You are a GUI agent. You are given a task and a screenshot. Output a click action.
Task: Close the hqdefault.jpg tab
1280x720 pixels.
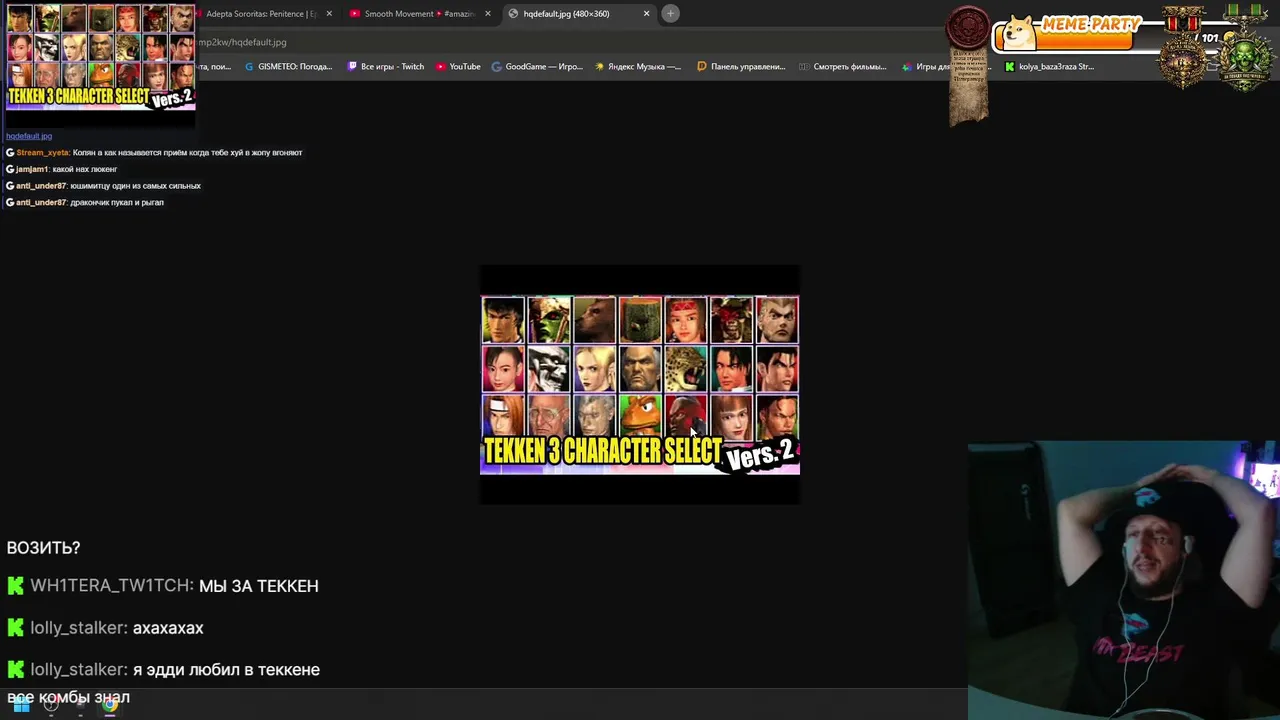[646, 14]
